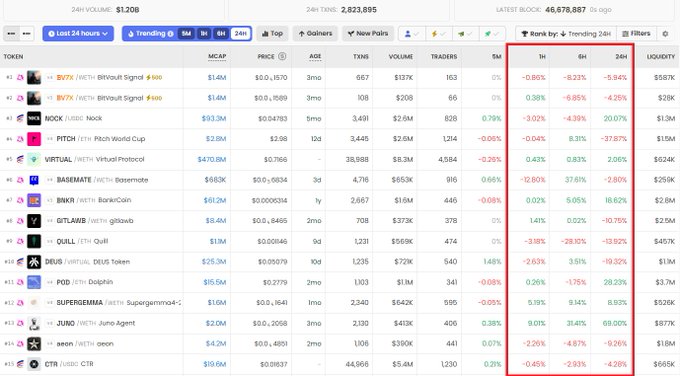Open the New Pairs tab

(x=368, y=33)
